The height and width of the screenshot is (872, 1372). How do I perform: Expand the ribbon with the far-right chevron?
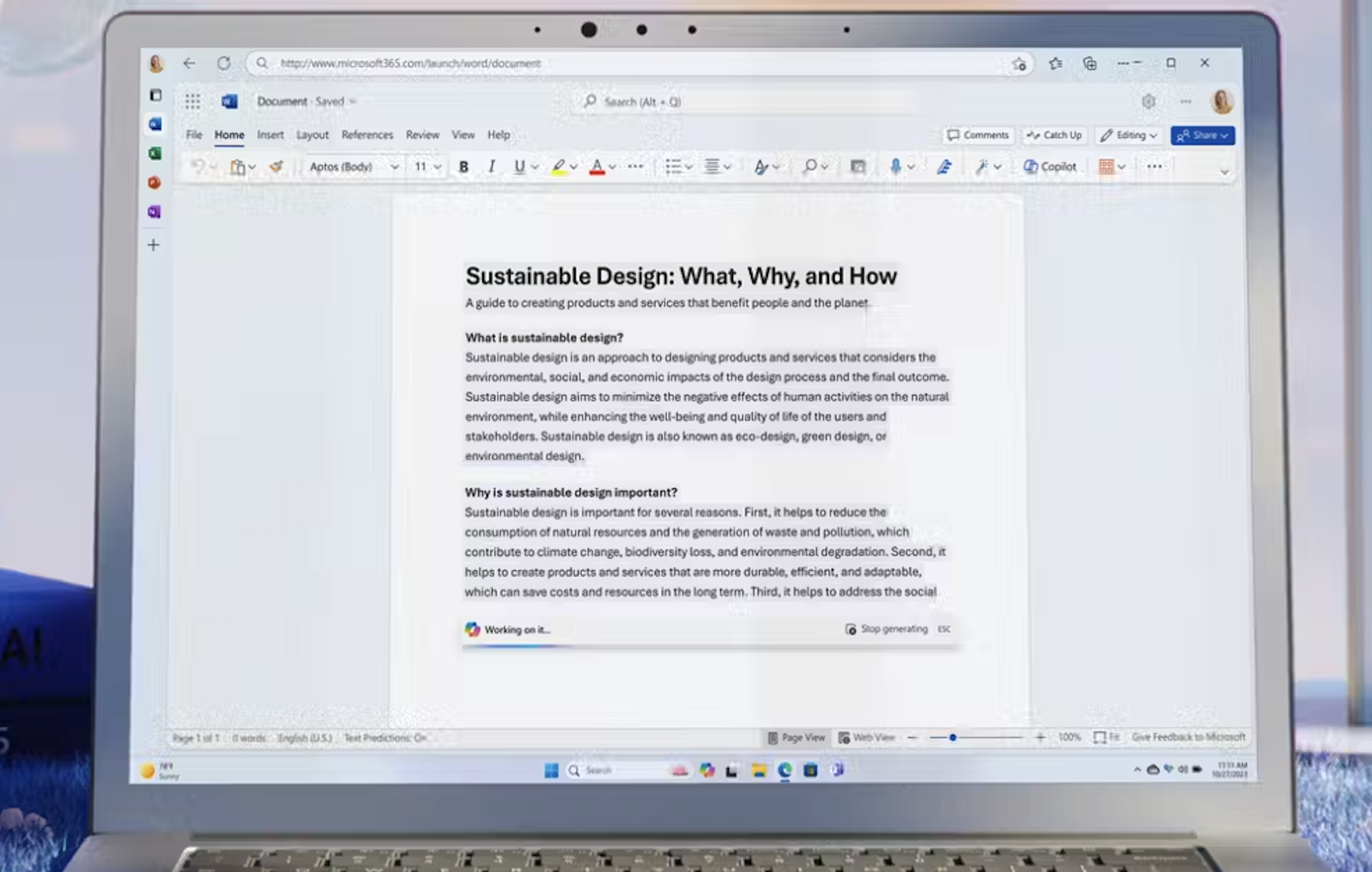1224,171
